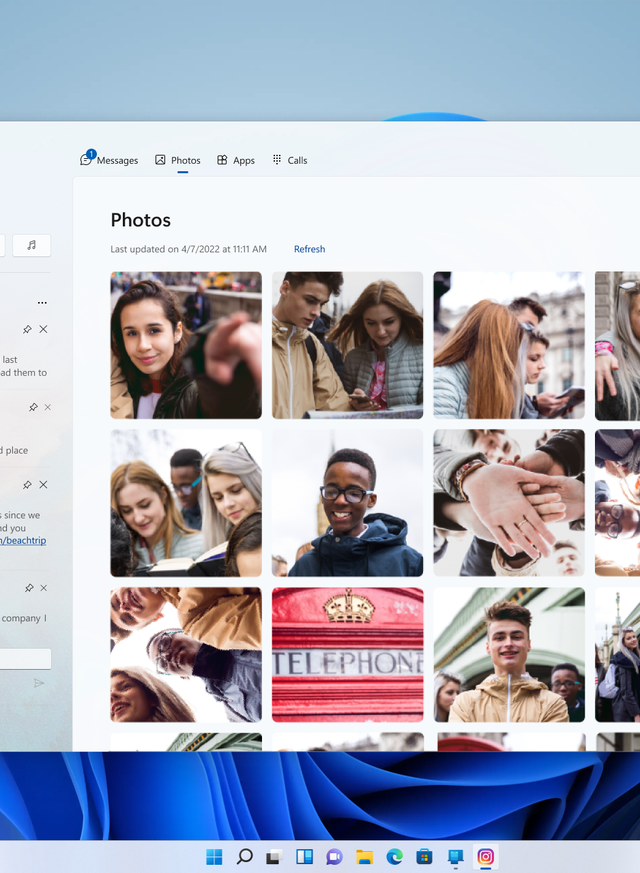Select the Photos tab
This screenshot has width=640, height=873.
pos(178,160)
